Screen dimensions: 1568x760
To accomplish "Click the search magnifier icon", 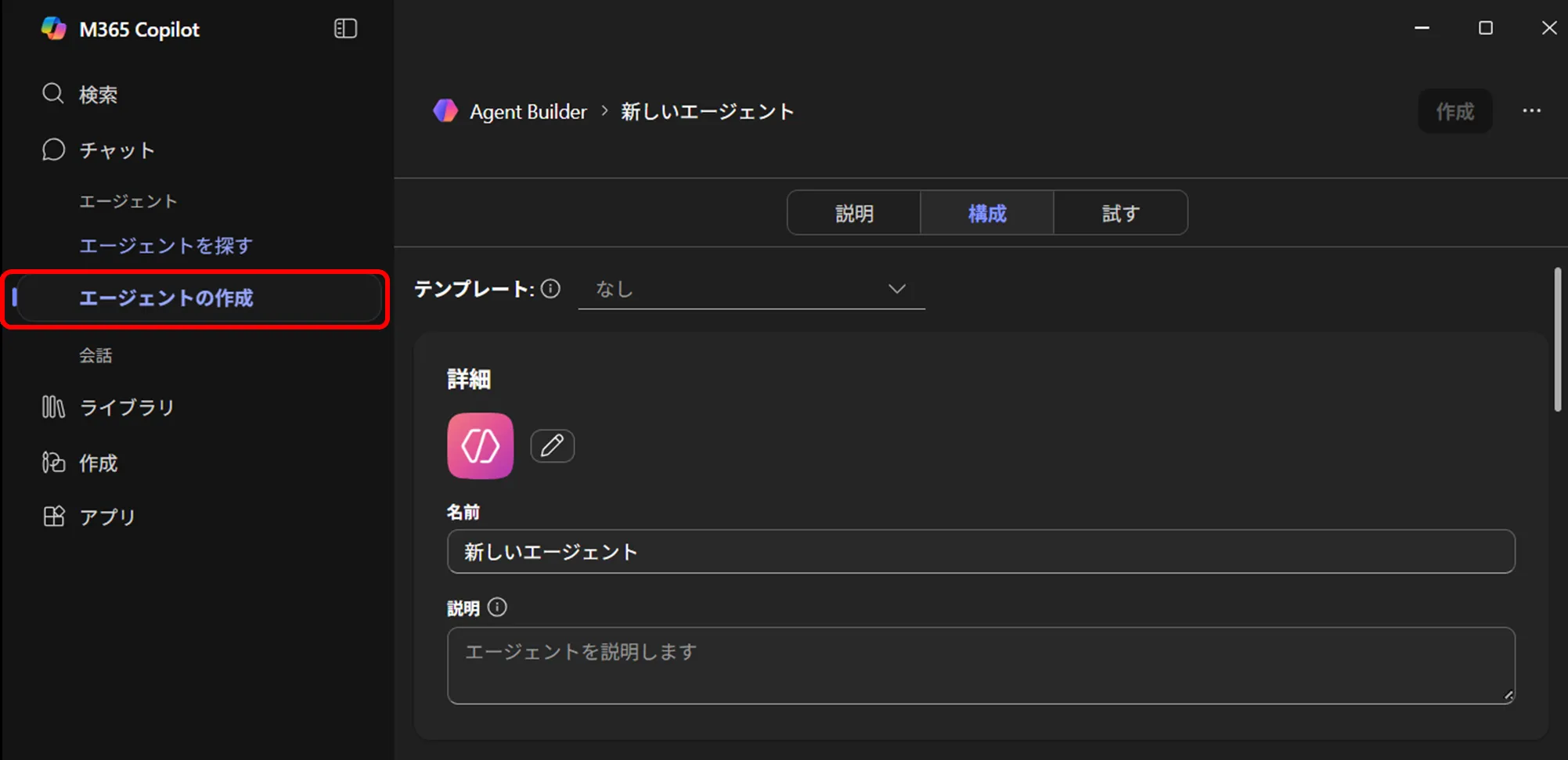I will point(53,94).
